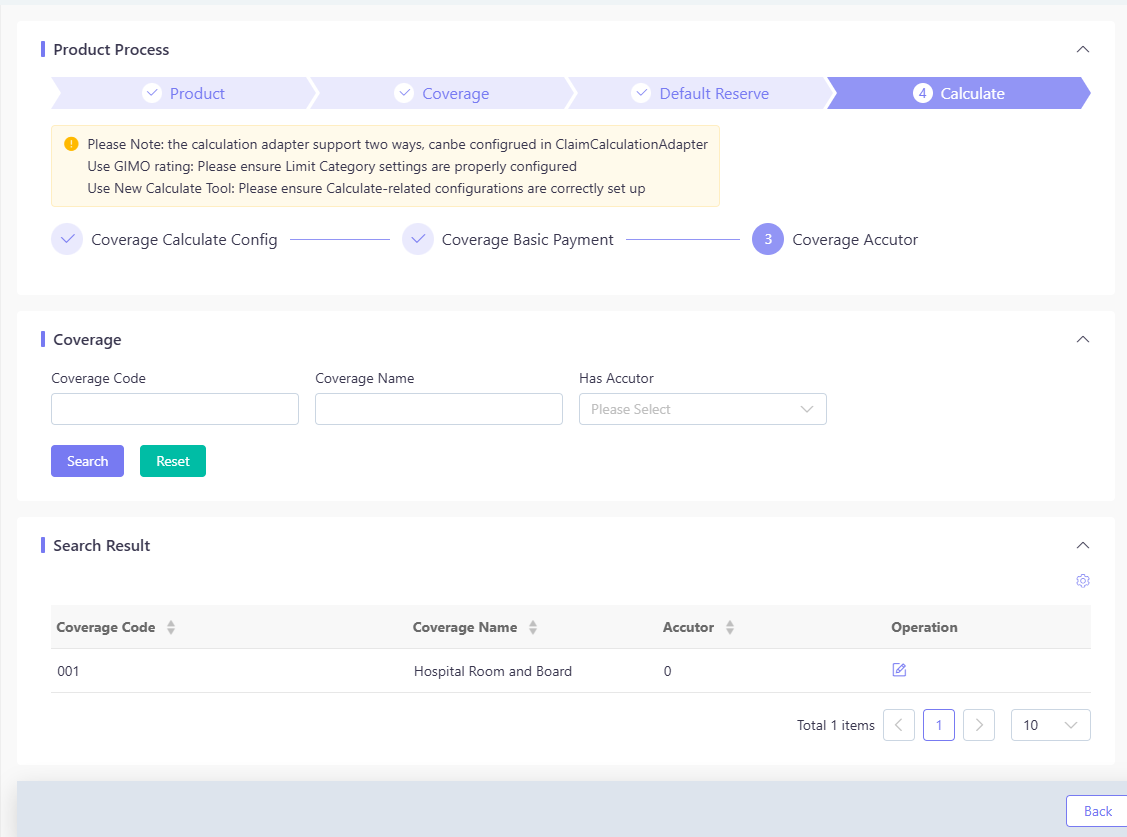The height and width of the screenshot is (837, 1127).
Task: Collapse the Search Result panel
Action: [x=1082, y=545]
